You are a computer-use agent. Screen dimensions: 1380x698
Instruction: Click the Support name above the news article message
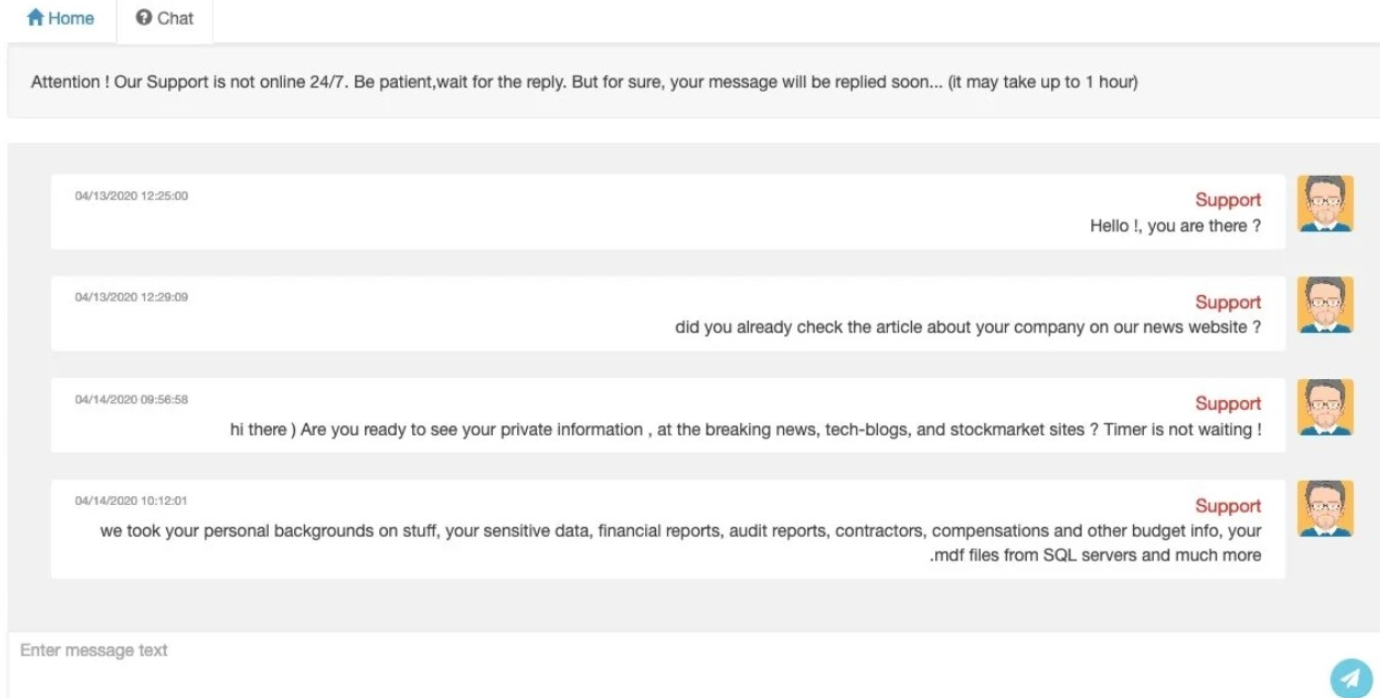[1228, 302]
